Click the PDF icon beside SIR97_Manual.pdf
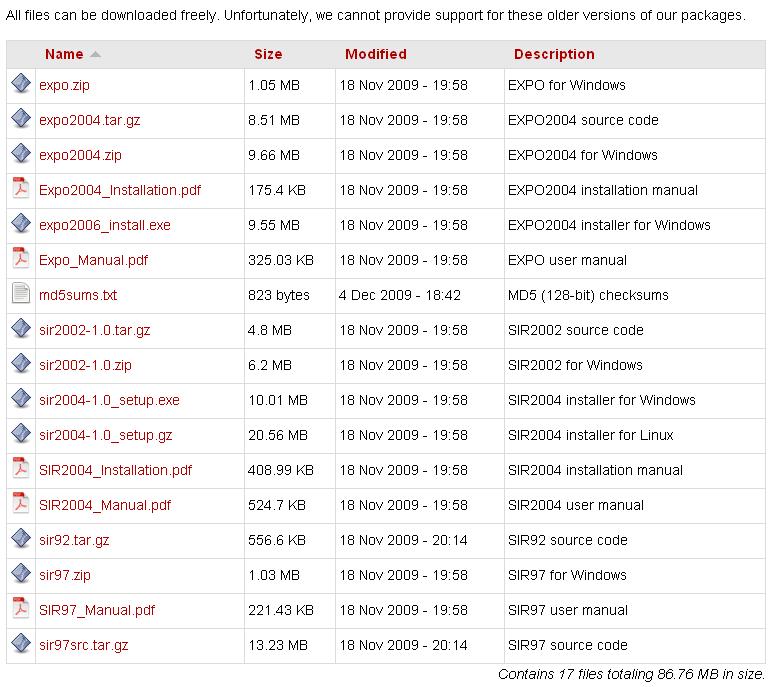Screen dimensions: 778x687 (x=21, y=609)
